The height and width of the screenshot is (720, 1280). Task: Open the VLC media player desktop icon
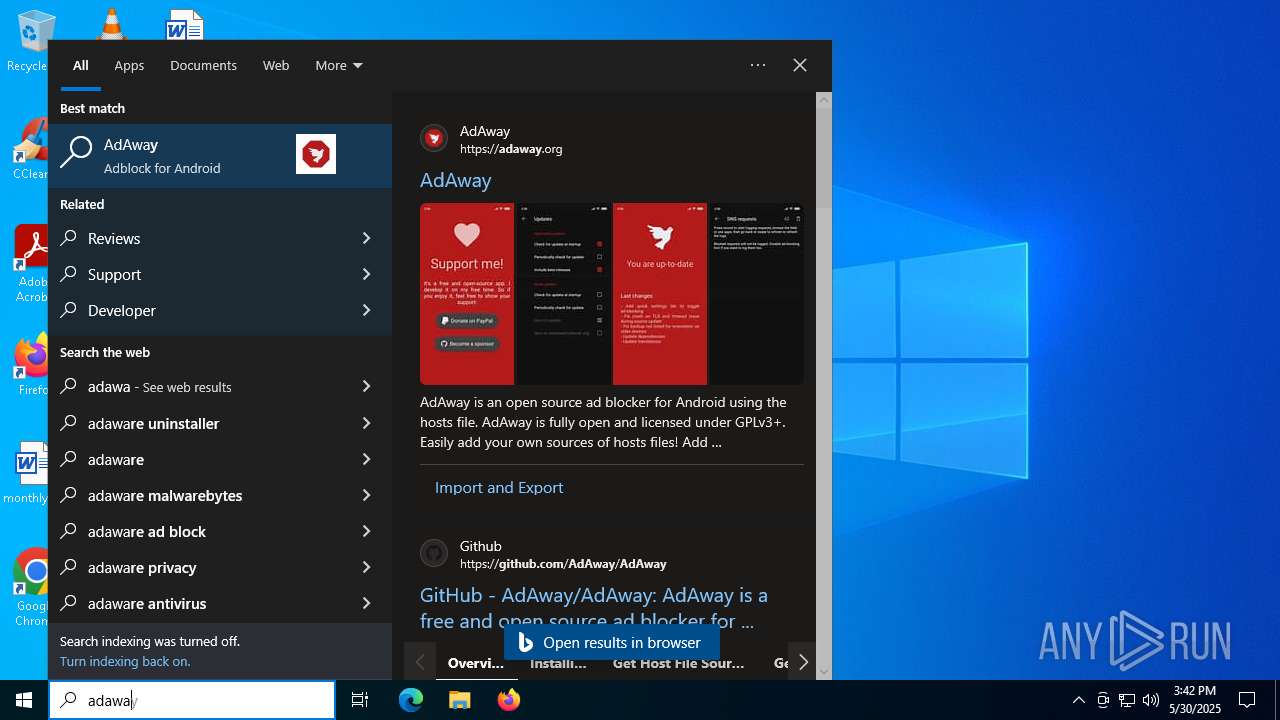tap(110, 24)
